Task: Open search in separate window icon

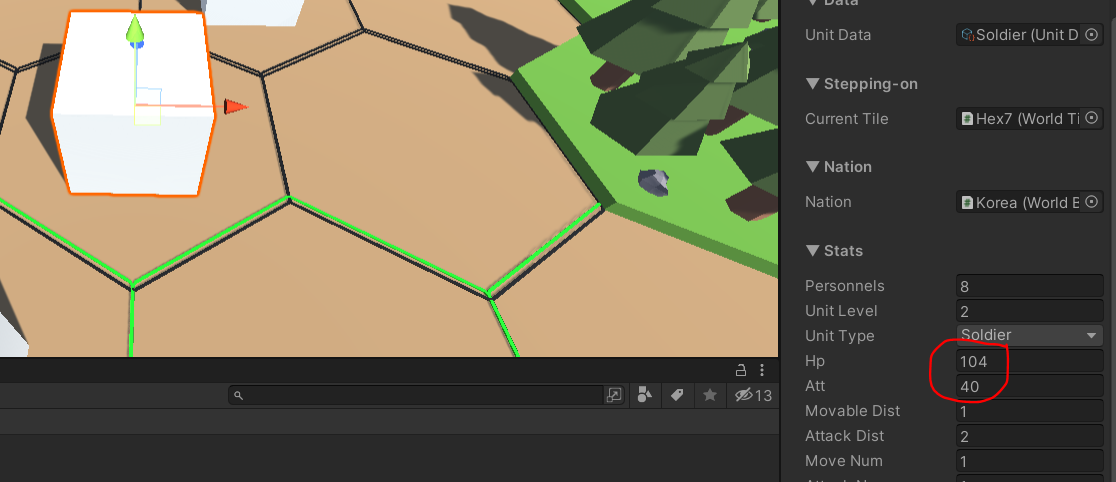Action: [614, 395]
